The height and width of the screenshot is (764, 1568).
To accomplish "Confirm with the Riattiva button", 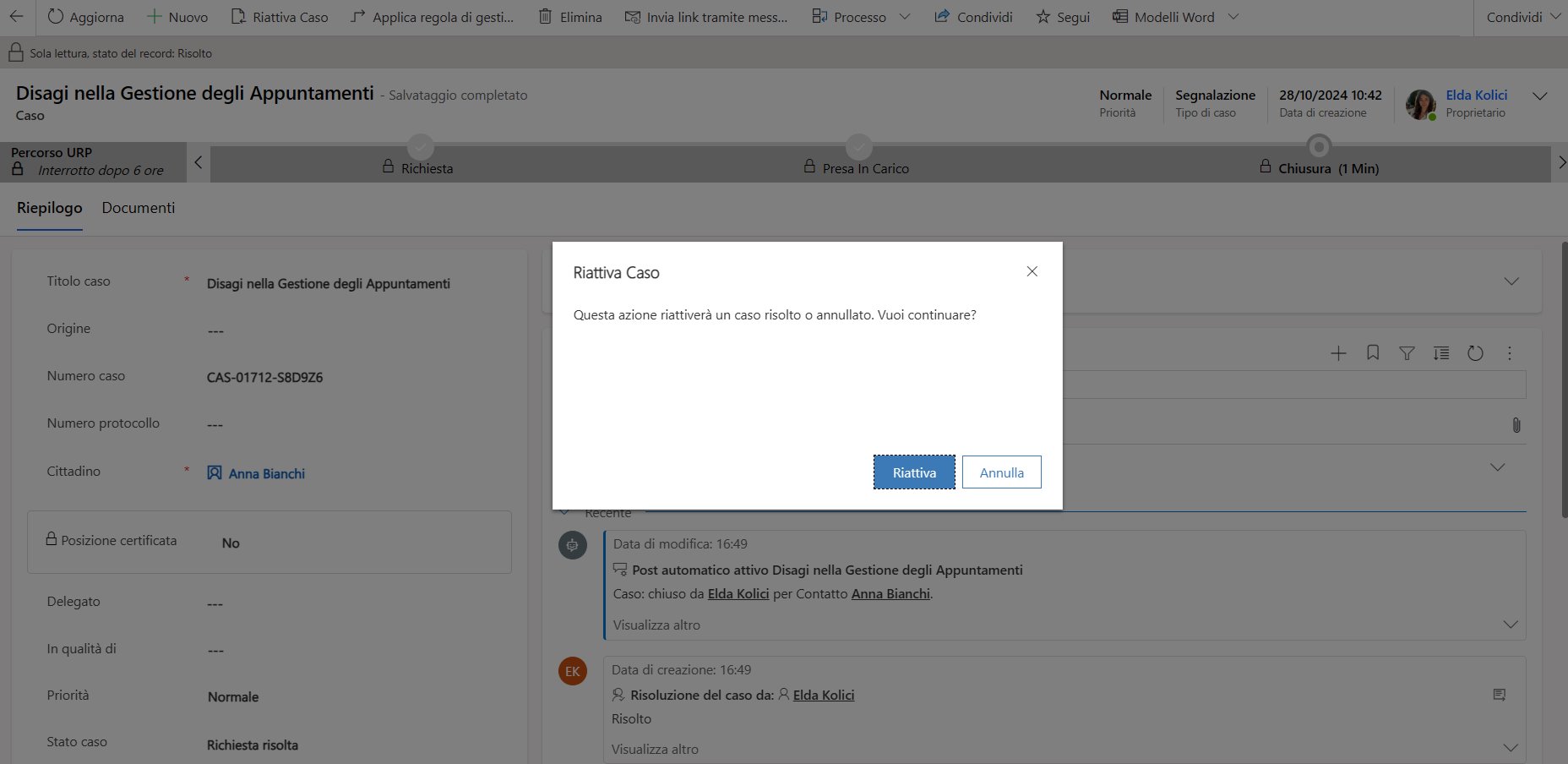I will 914,472.
